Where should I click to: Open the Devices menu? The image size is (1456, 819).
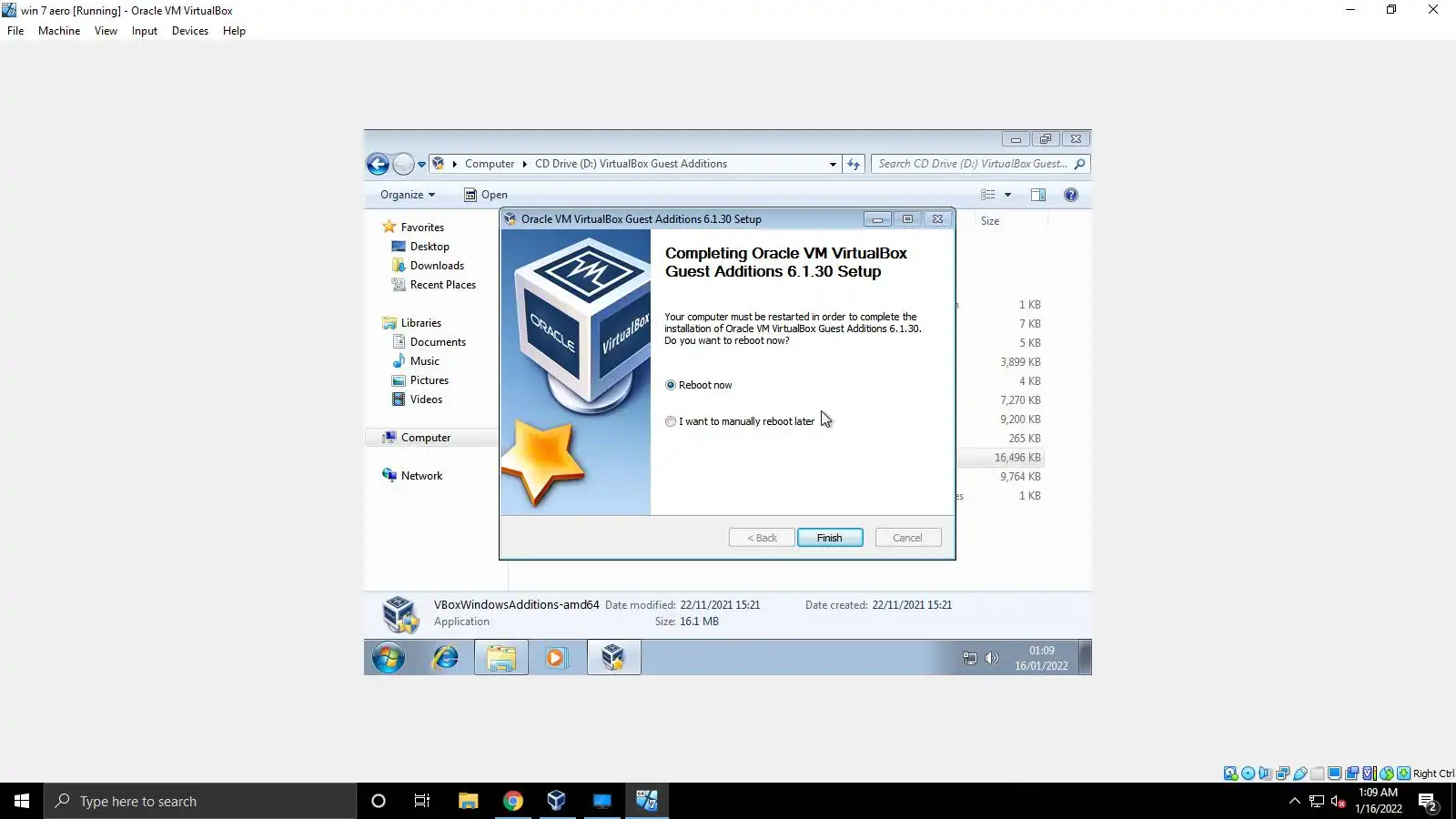(x=190, y=31)
